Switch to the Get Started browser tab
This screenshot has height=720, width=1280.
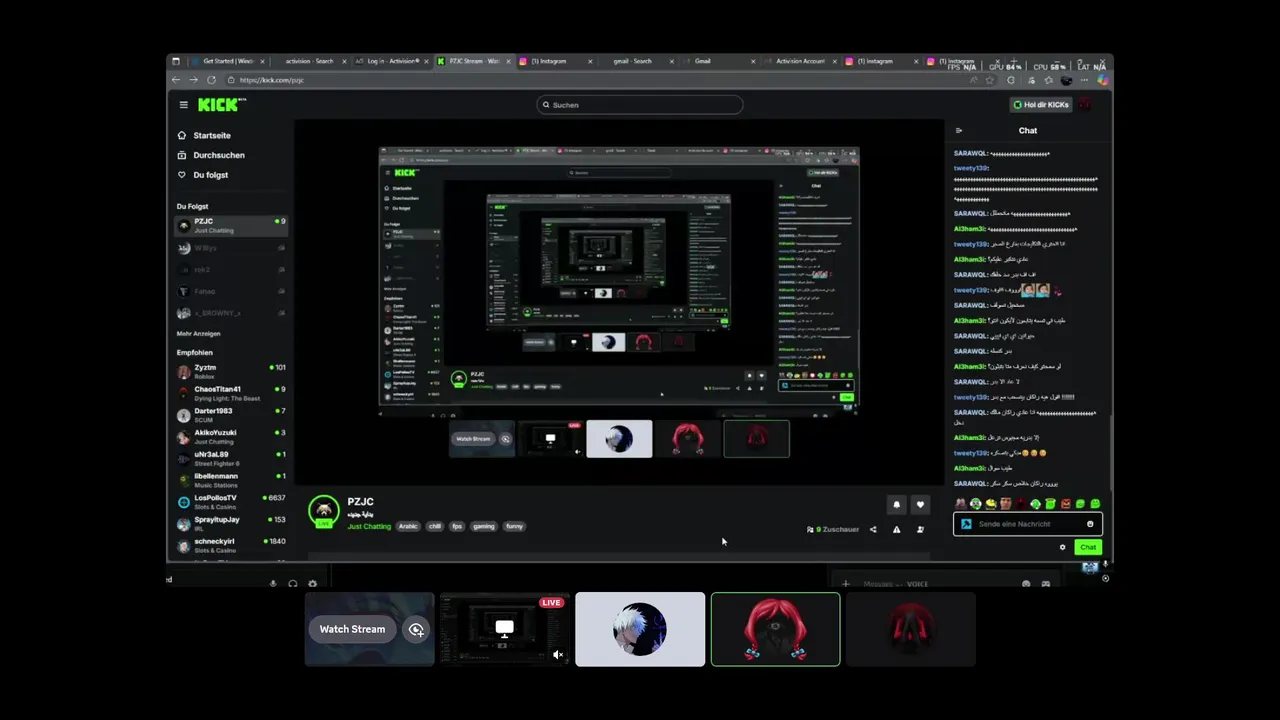229,61
